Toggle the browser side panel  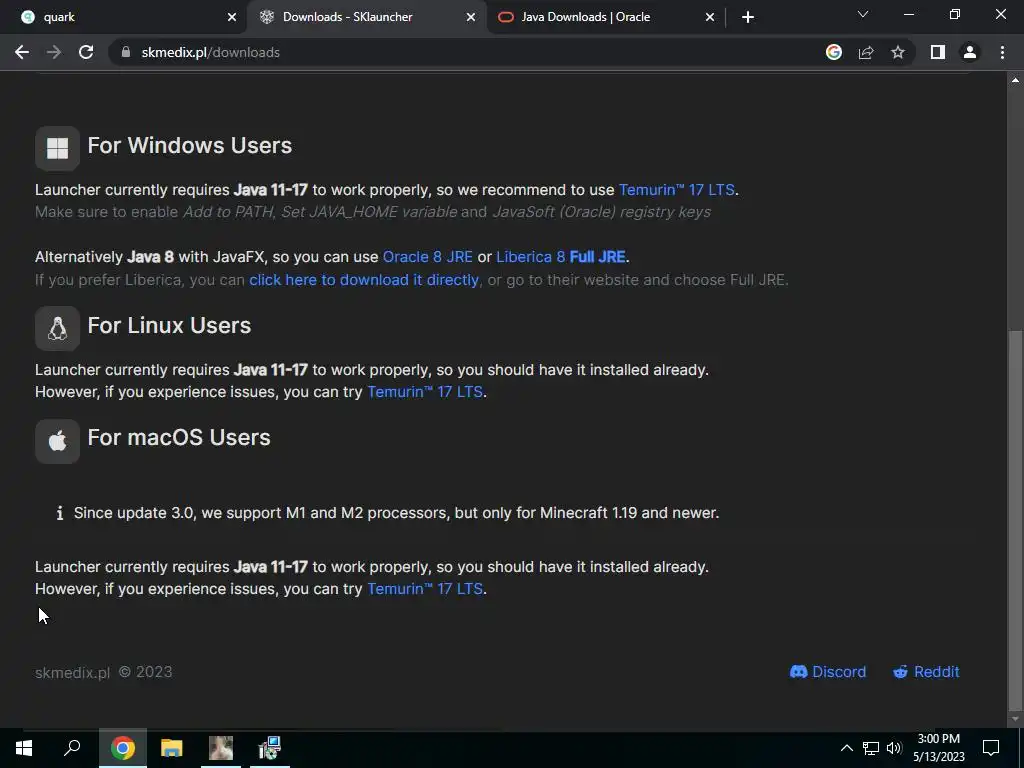click(938, 52)
